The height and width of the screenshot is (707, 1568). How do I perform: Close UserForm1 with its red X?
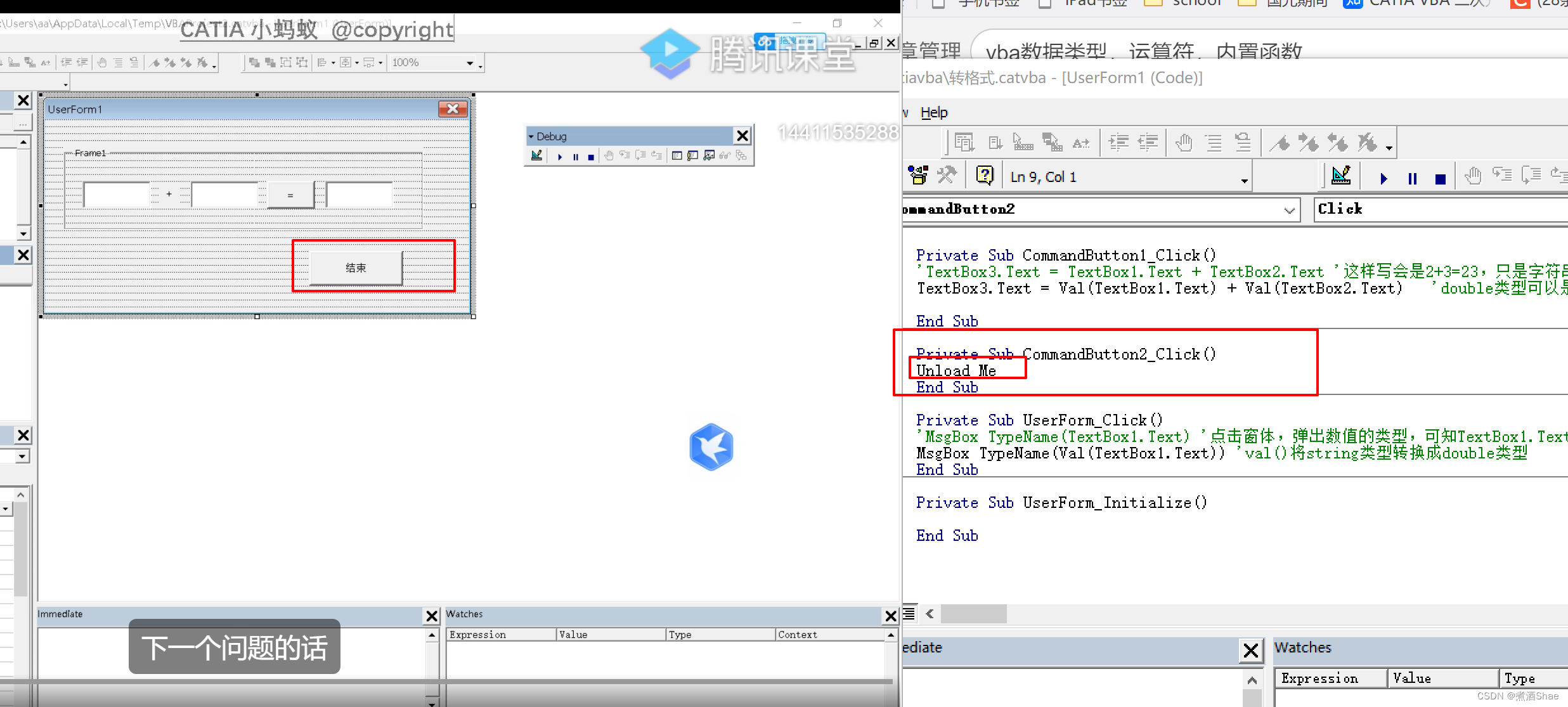tap(453, 109)
